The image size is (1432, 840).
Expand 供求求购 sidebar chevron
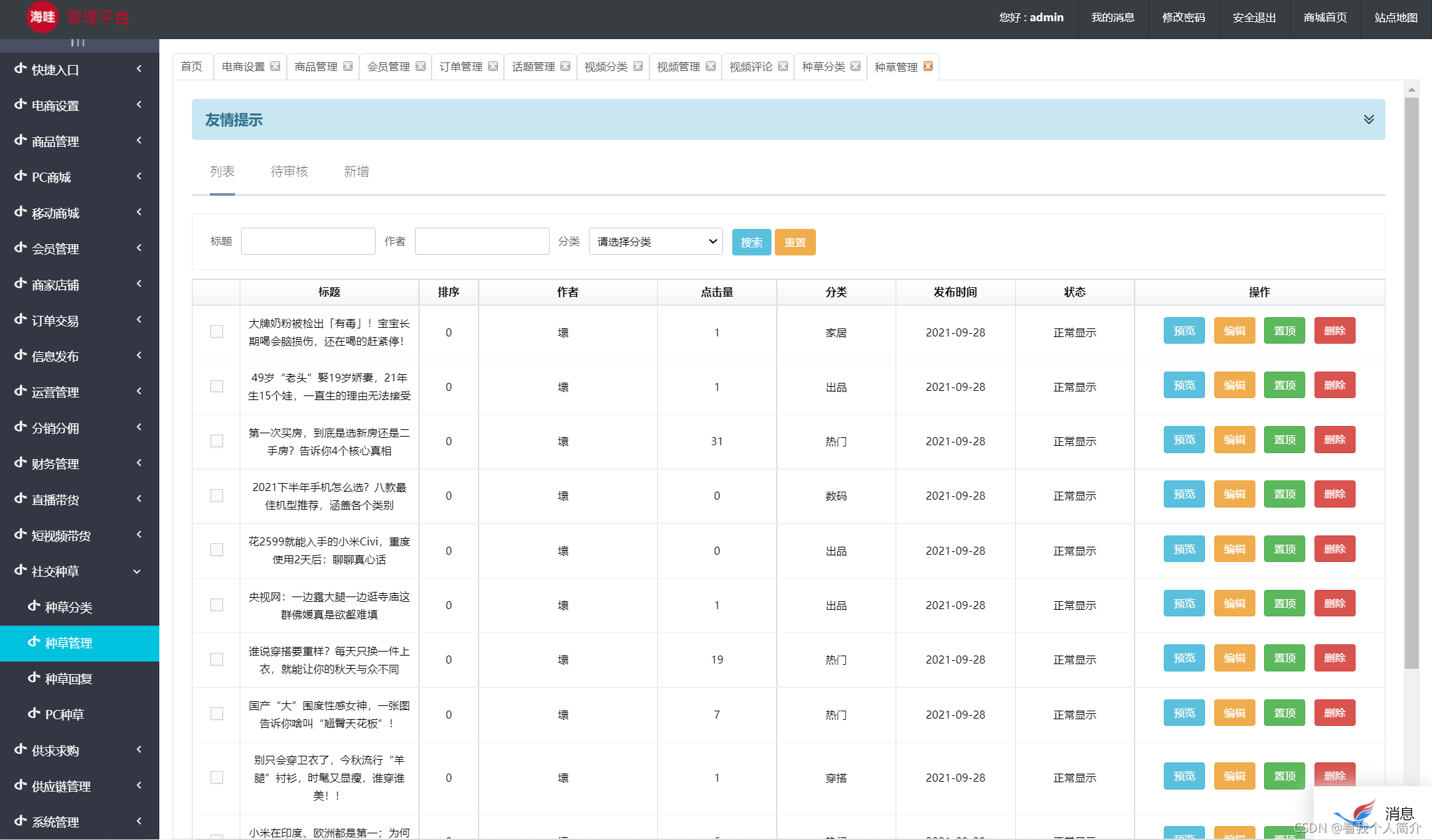pyautogui.click(x=139, y=750)
